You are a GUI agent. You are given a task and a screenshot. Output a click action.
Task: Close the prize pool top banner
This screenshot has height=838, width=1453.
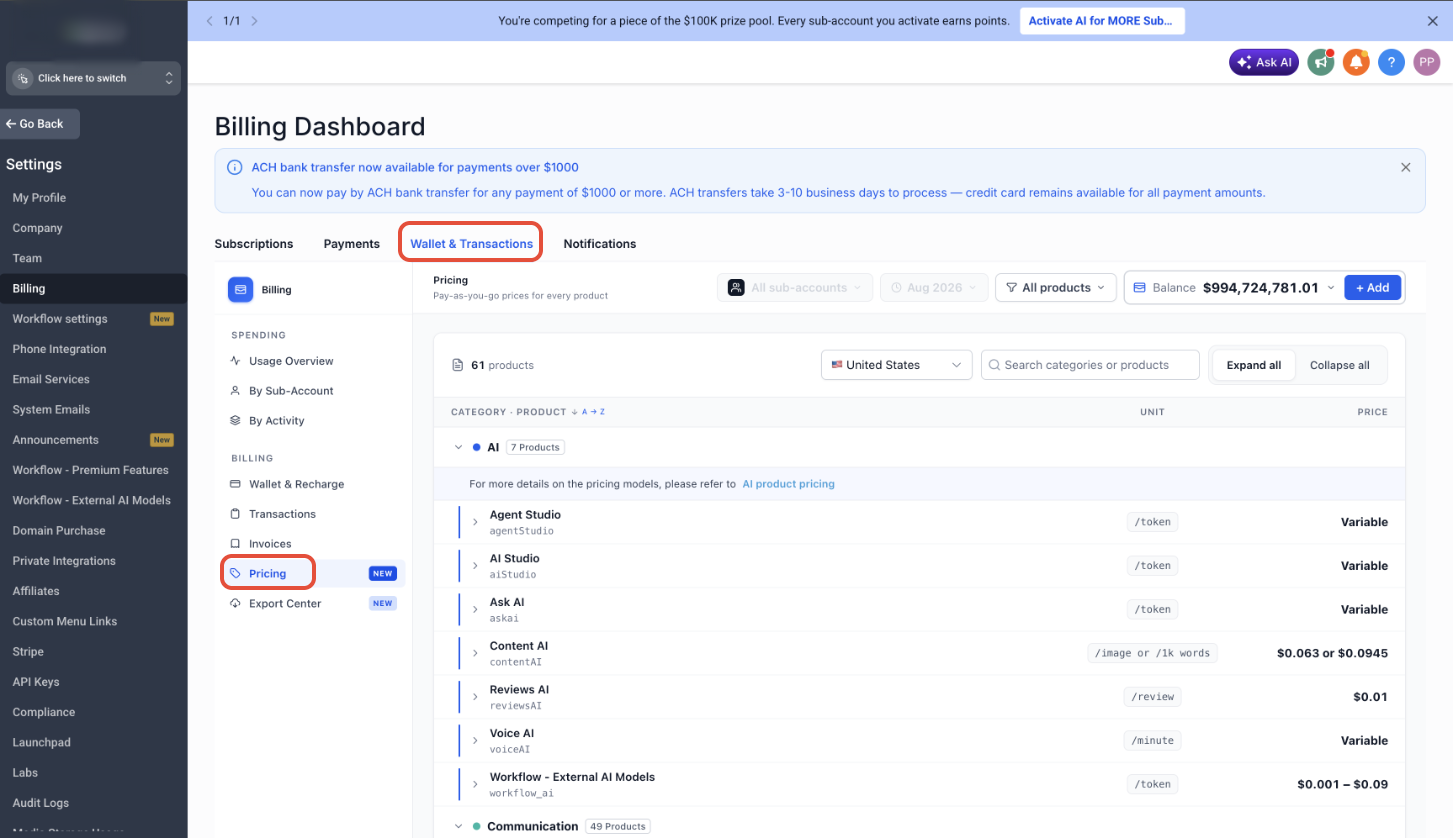click(x=1432, y=20)
